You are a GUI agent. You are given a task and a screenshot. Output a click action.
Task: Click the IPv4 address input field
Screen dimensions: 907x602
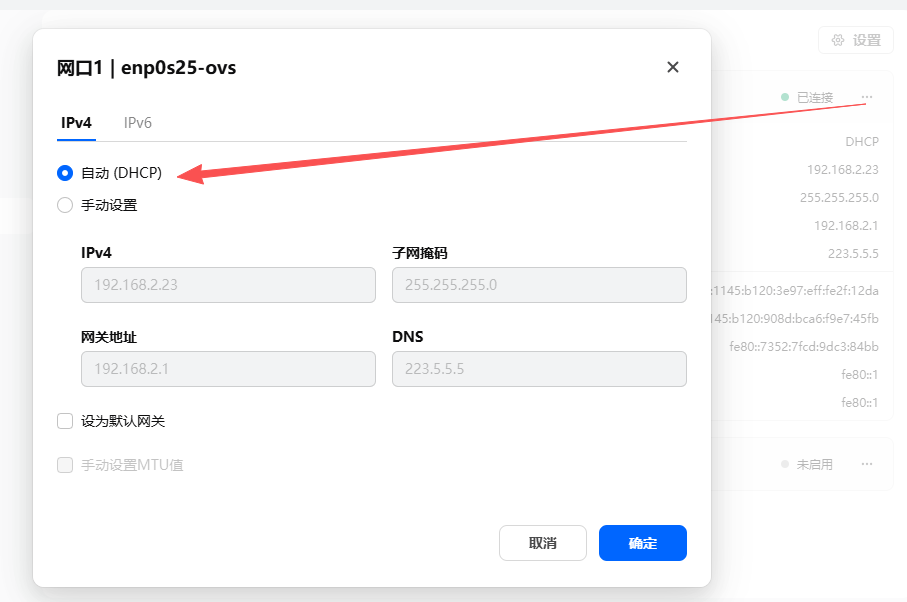pyautogui.click(x=228, y=285)
